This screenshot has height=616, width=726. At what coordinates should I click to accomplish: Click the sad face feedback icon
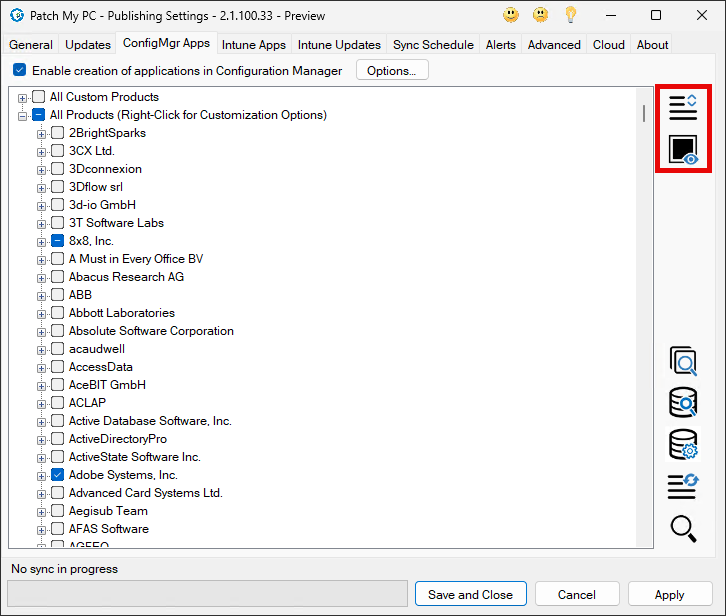pos(541,16)
